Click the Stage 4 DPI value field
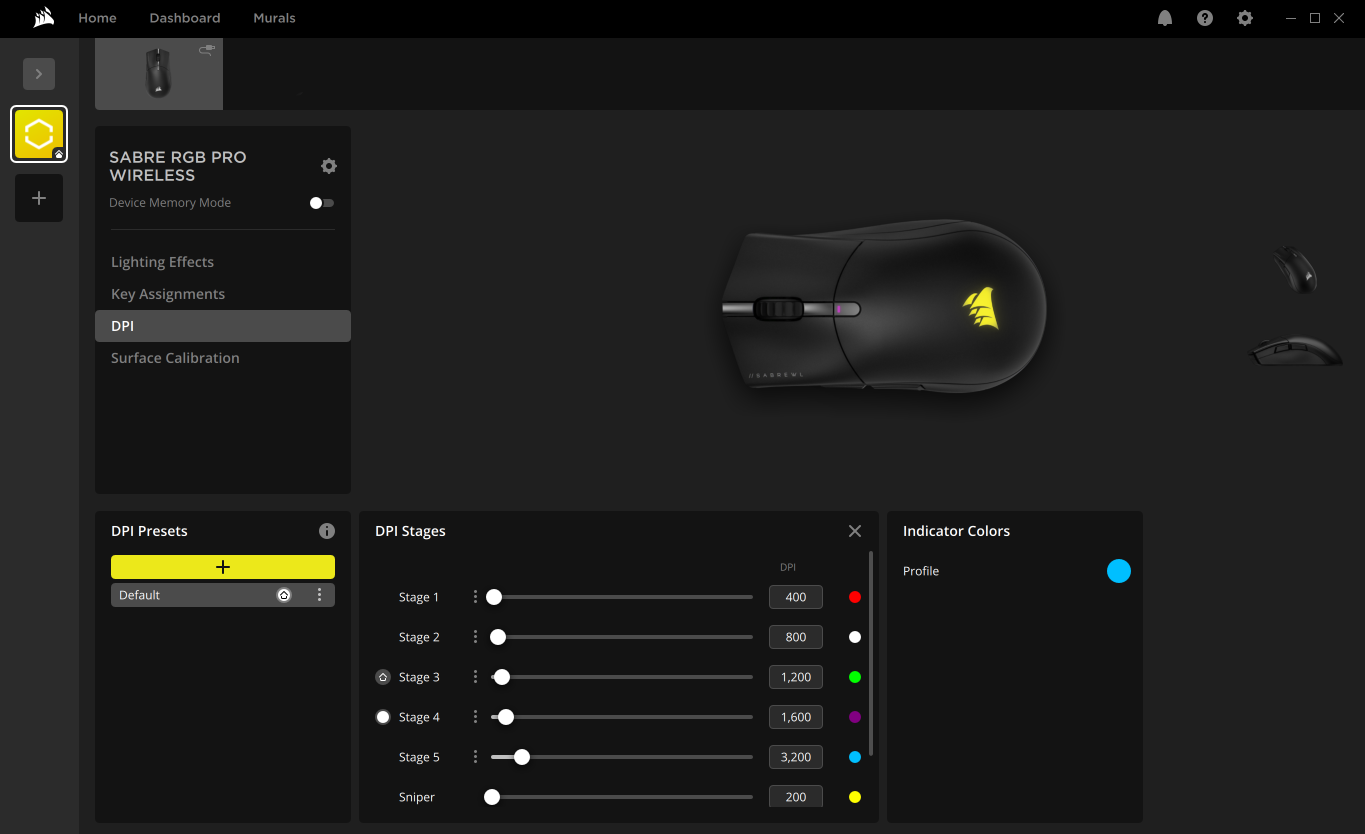 (x=795, y=717)
